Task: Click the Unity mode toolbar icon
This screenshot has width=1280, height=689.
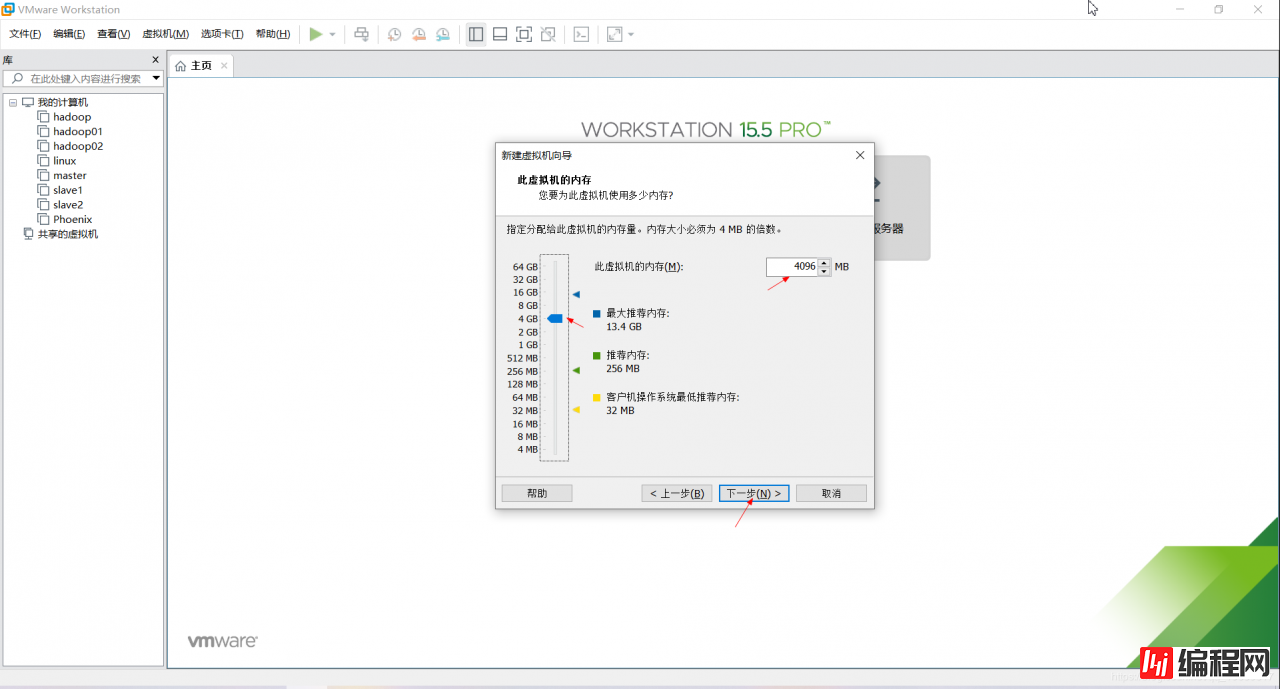Action: pyautogui.click(x=548, y=34)
